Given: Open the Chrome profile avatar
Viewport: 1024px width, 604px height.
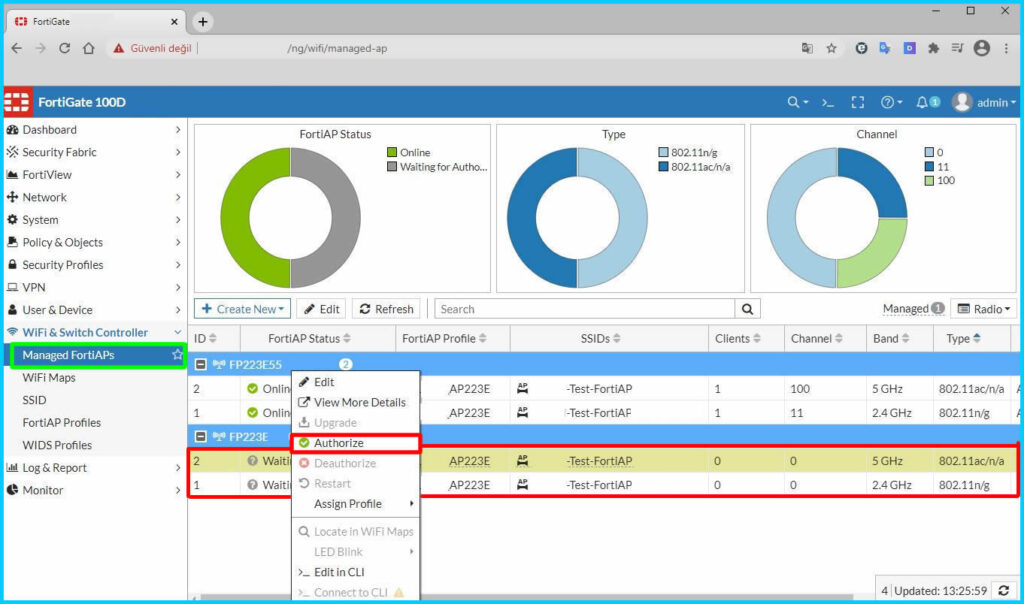Looking at the screenshot, I should click(x=982, y=48).
